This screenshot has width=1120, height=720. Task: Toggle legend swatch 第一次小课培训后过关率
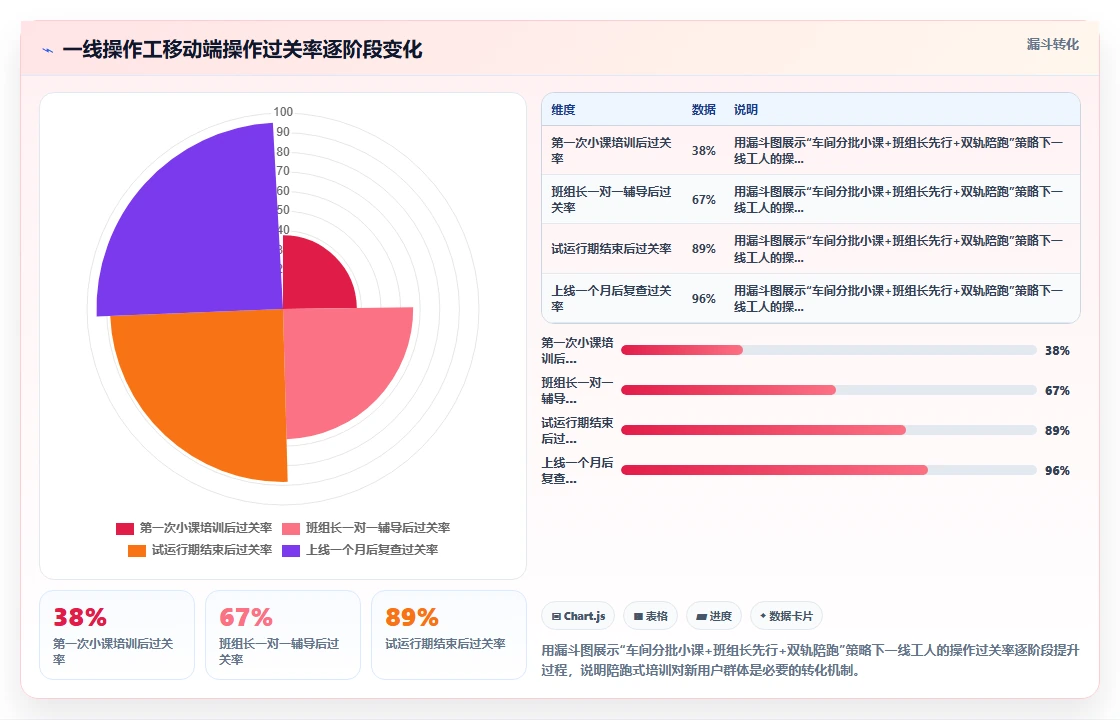click(125, 529)
